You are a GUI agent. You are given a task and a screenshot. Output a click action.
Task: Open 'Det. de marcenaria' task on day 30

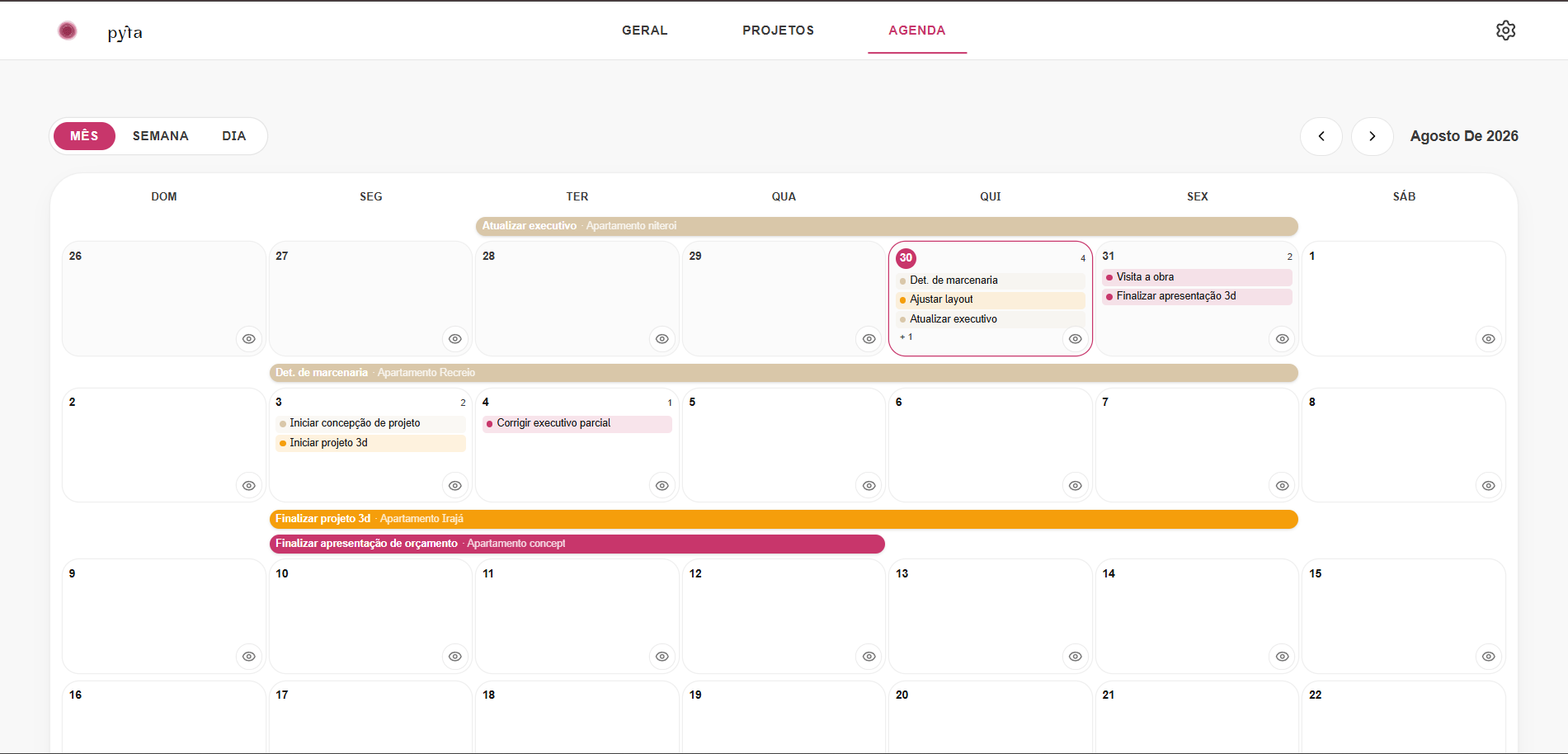(x=991, y=280)
